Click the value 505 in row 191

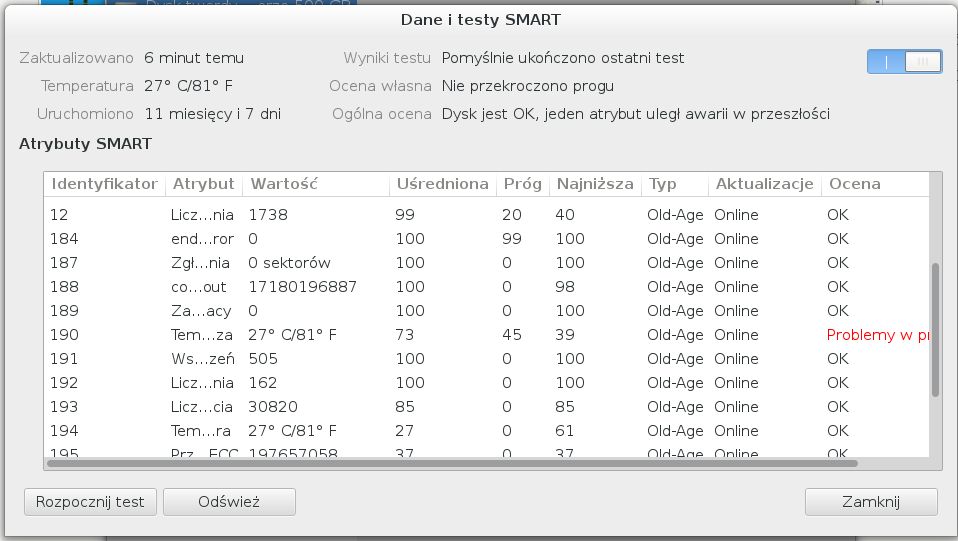coord(263,359)
